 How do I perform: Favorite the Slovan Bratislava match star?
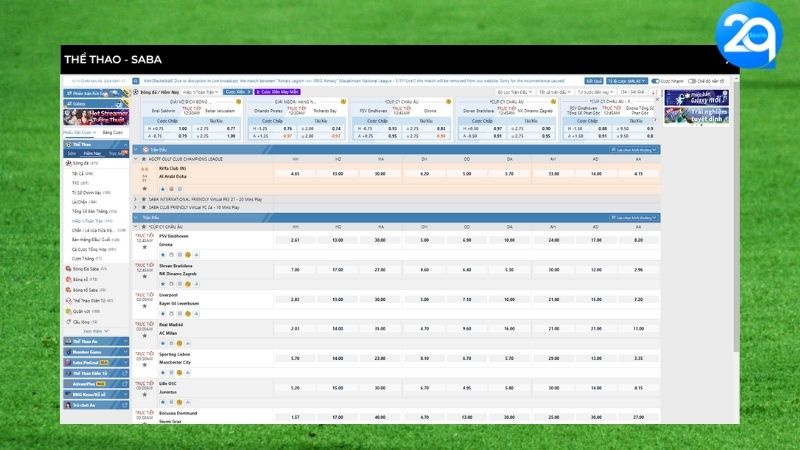point(144,277)
